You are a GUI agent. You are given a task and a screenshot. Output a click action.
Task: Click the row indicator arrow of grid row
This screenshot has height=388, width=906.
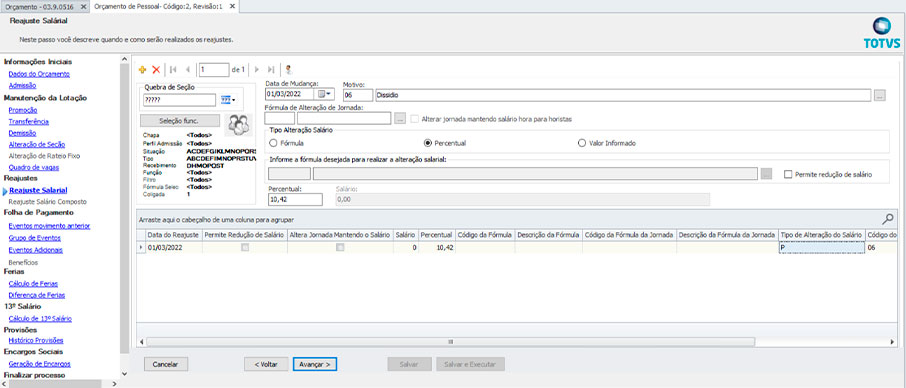140,247
